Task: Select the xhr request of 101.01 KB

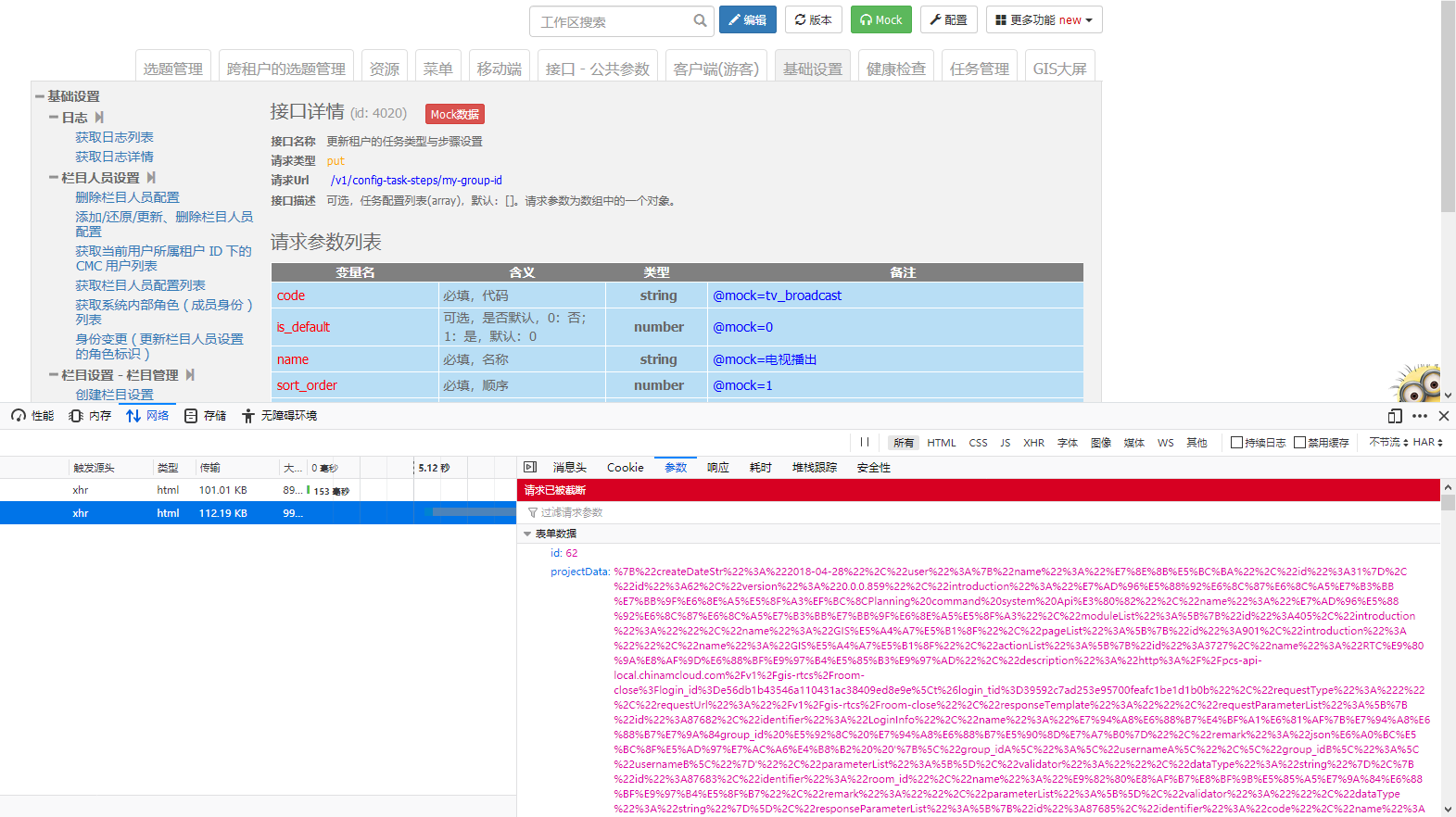Action: [258, 491]
